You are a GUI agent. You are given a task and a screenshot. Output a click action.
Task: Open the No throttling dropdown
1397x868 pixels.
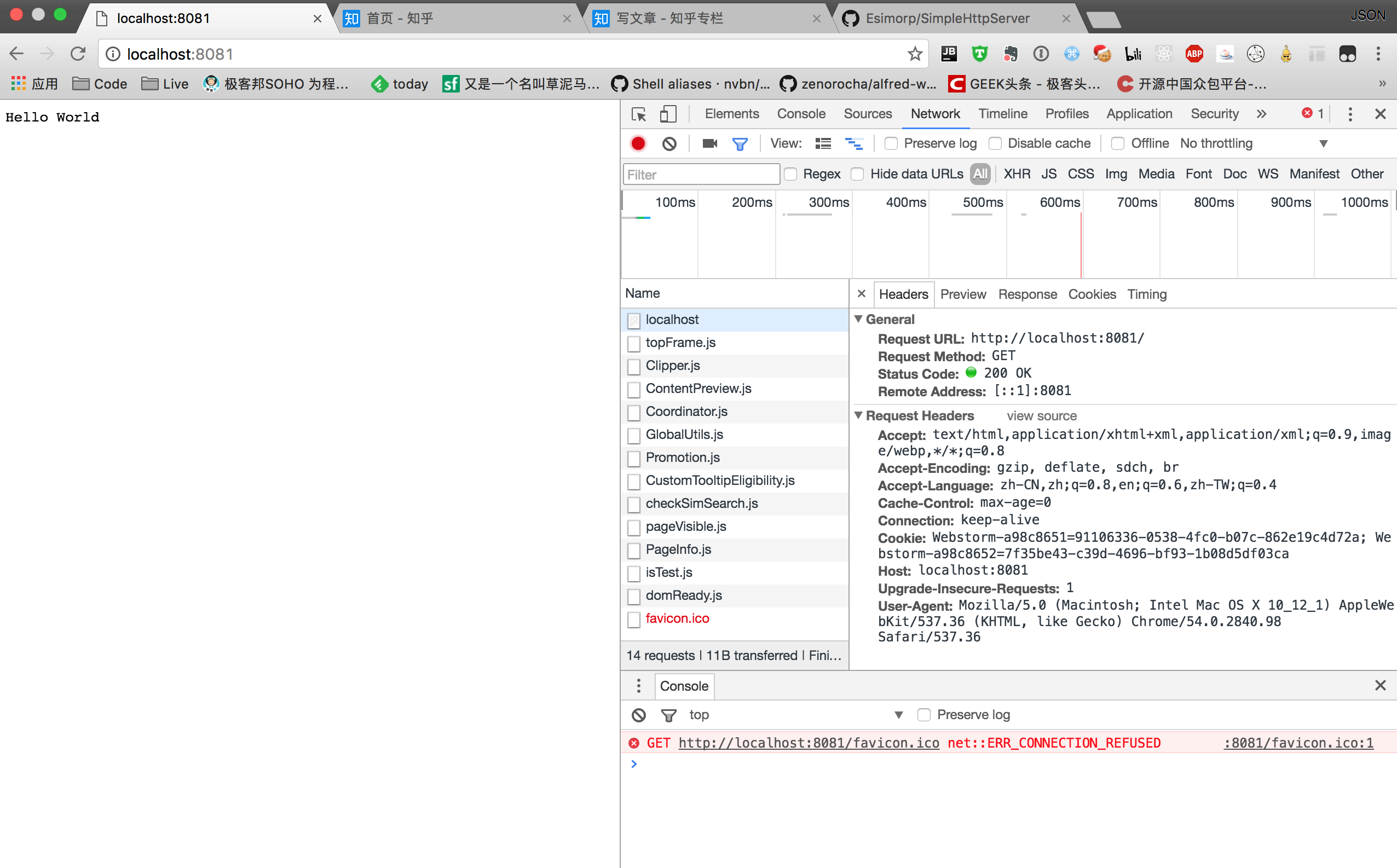pos(1252,143)
